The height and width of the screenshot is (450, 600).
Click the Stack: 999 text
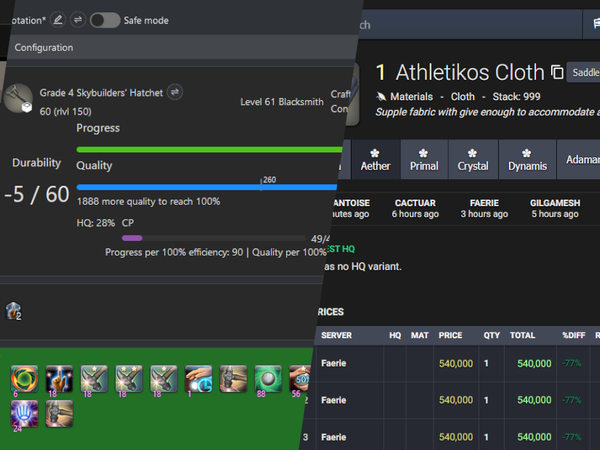516,96
